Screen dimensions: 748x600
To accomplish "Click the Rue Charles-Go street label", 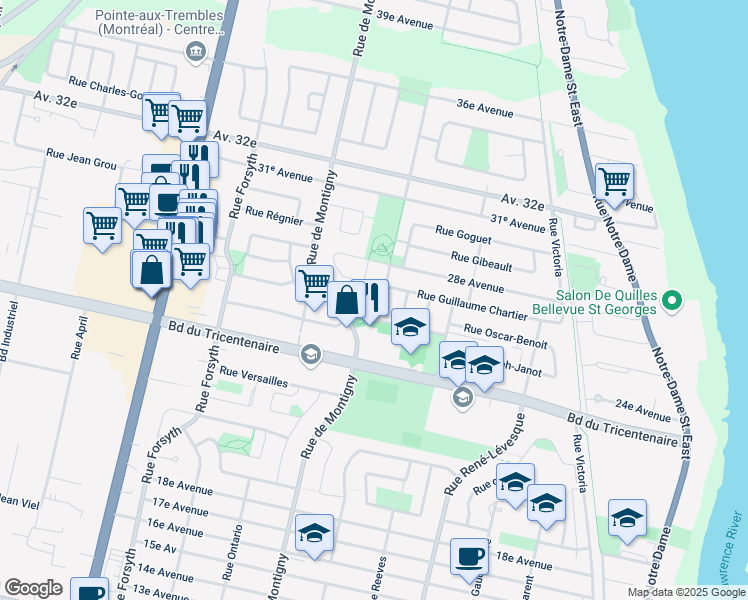I will tap(106, 87).
